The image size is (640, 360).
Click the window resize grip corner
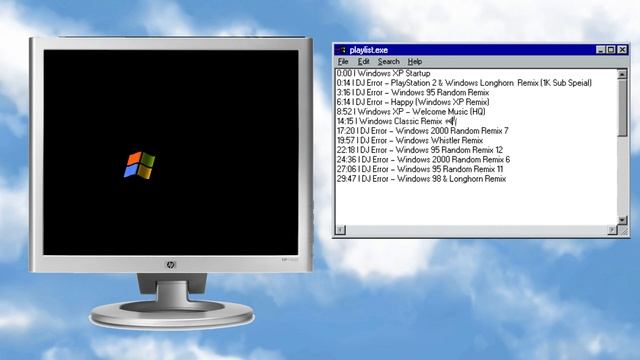[x=623, y=231]
